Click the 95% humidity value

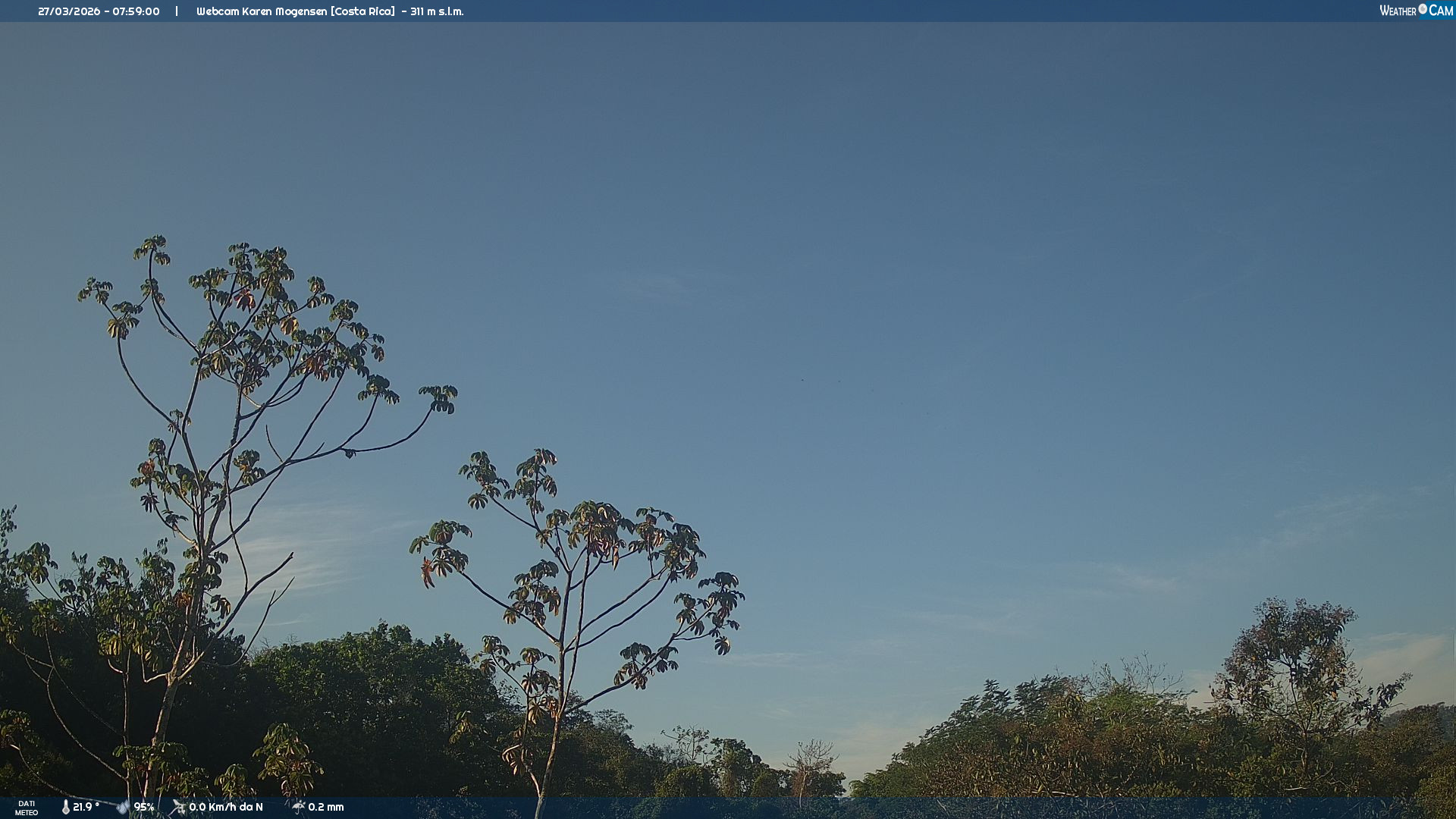144,808
